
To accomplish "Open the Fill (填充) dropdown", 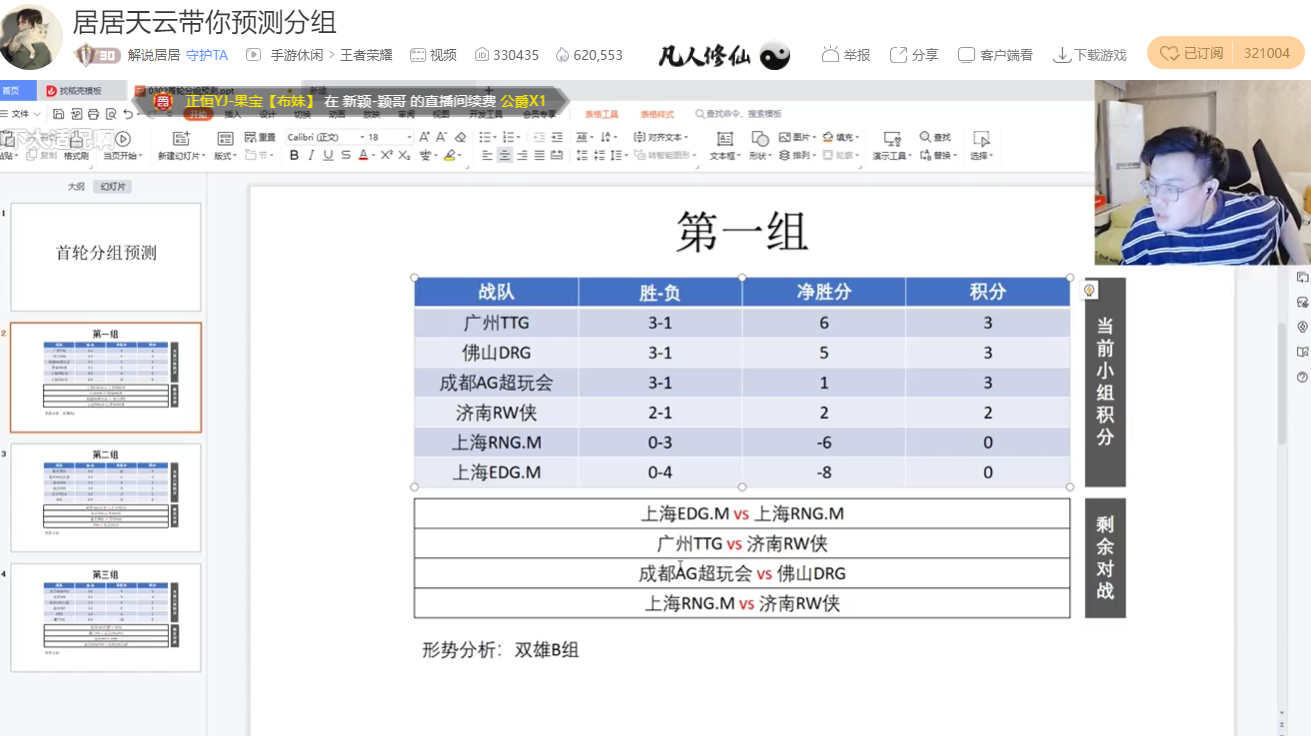I will click(x=843, y=137).
